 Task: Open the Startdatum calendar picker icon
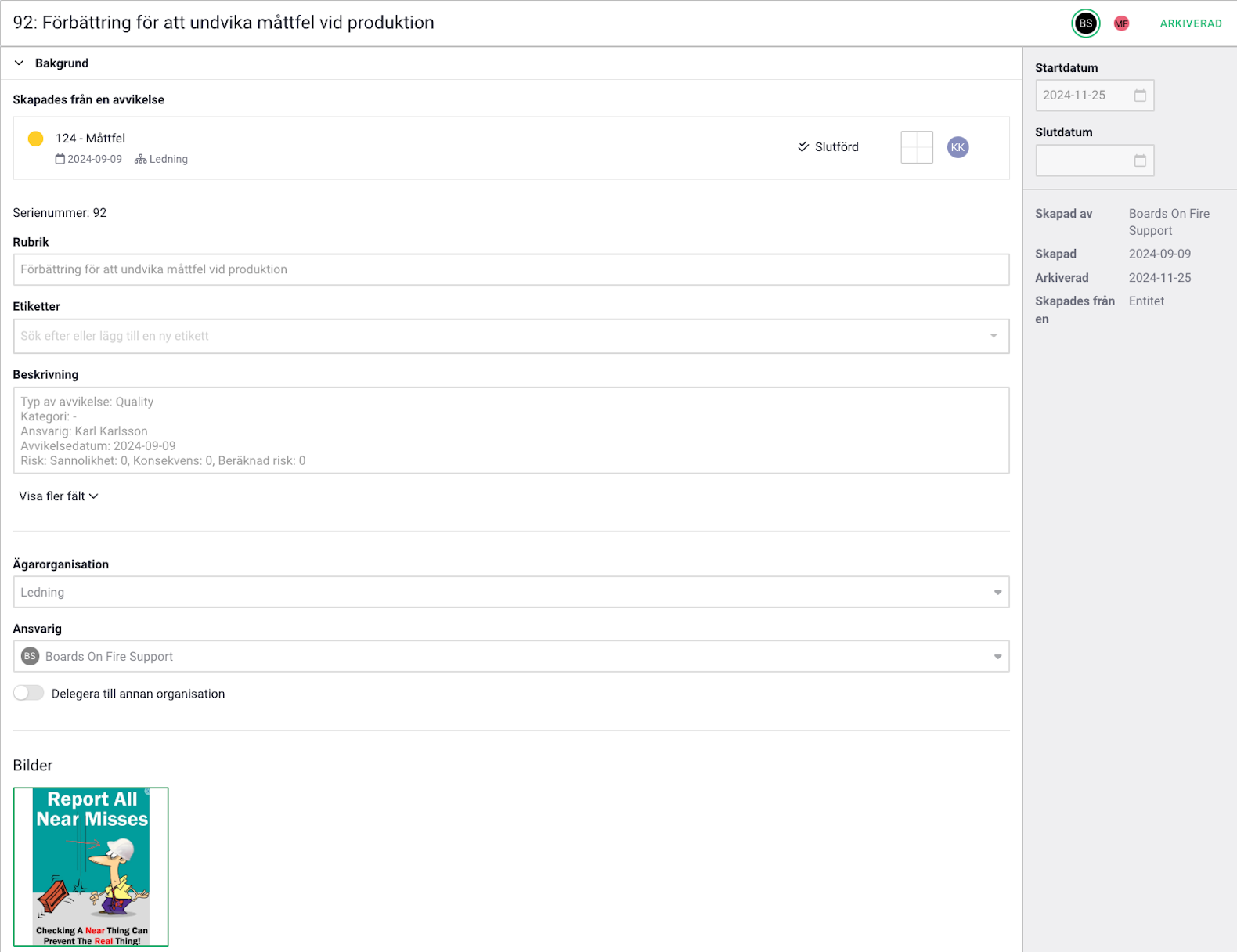[x=1140, y=96]
